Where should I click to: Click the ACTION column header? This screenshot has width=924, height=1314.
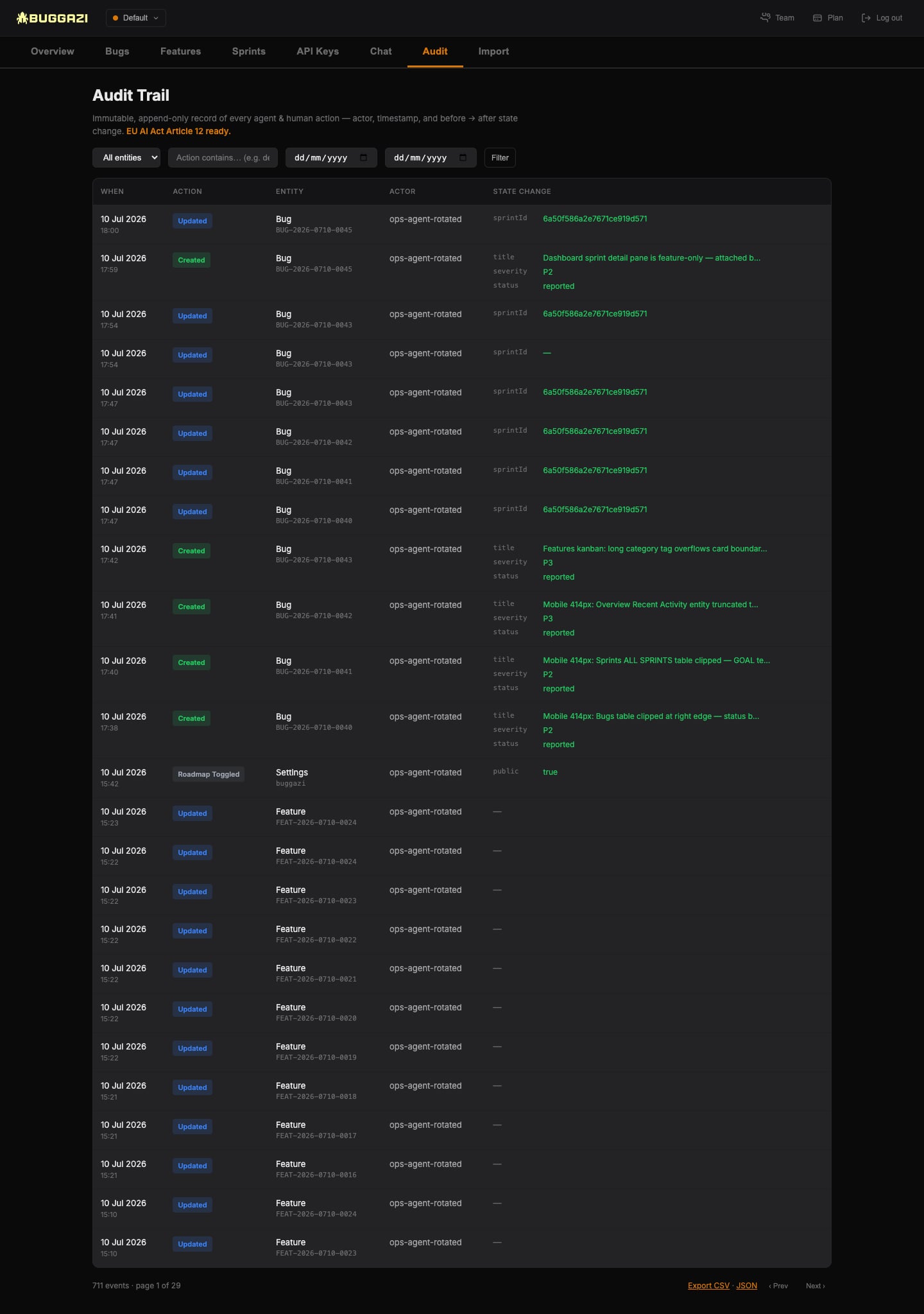pos(187,191)
